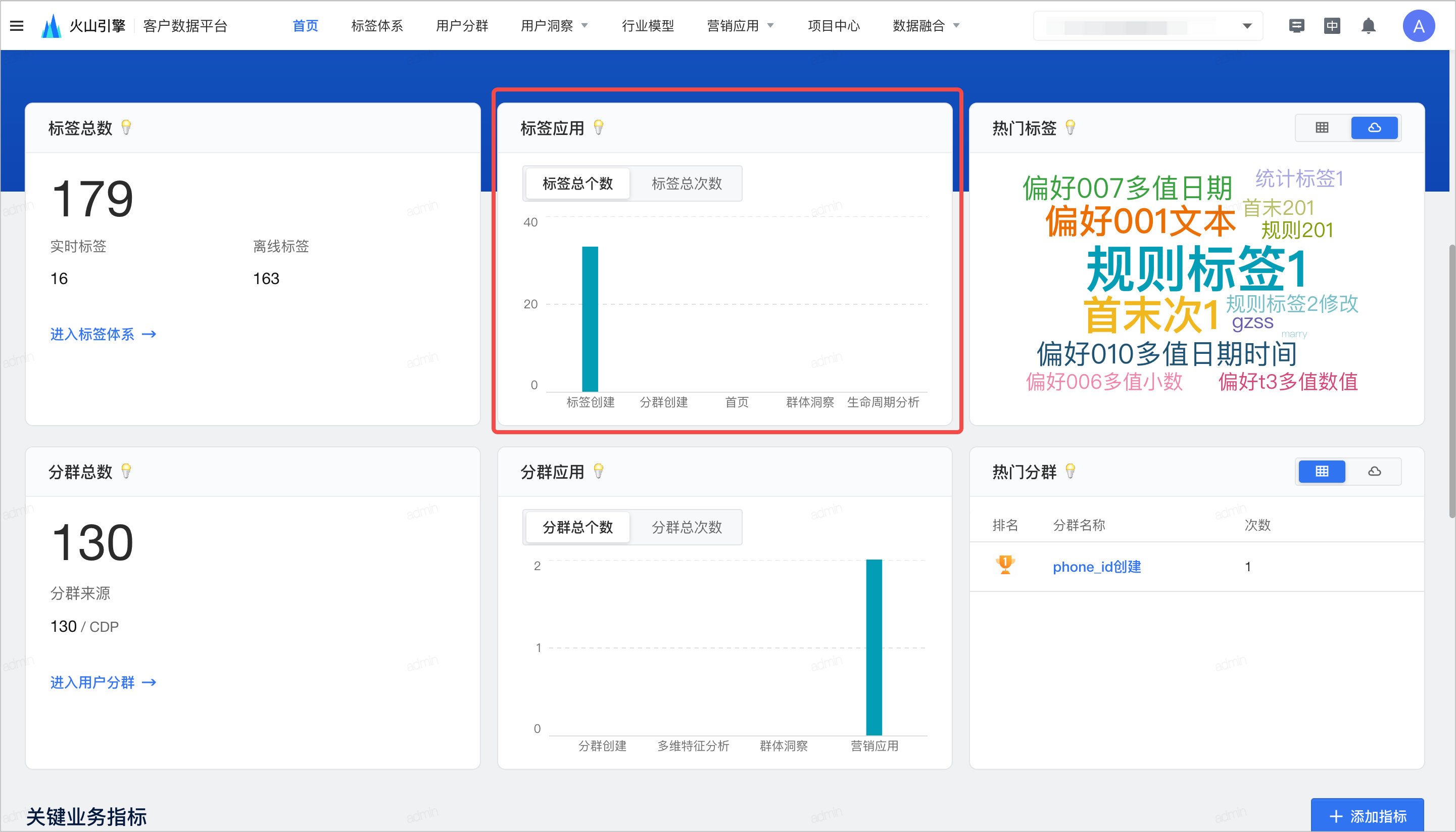Switch 热门标签 to table view
The width and height of the screenshot is (1456, 832).
tap(1322, 127)
